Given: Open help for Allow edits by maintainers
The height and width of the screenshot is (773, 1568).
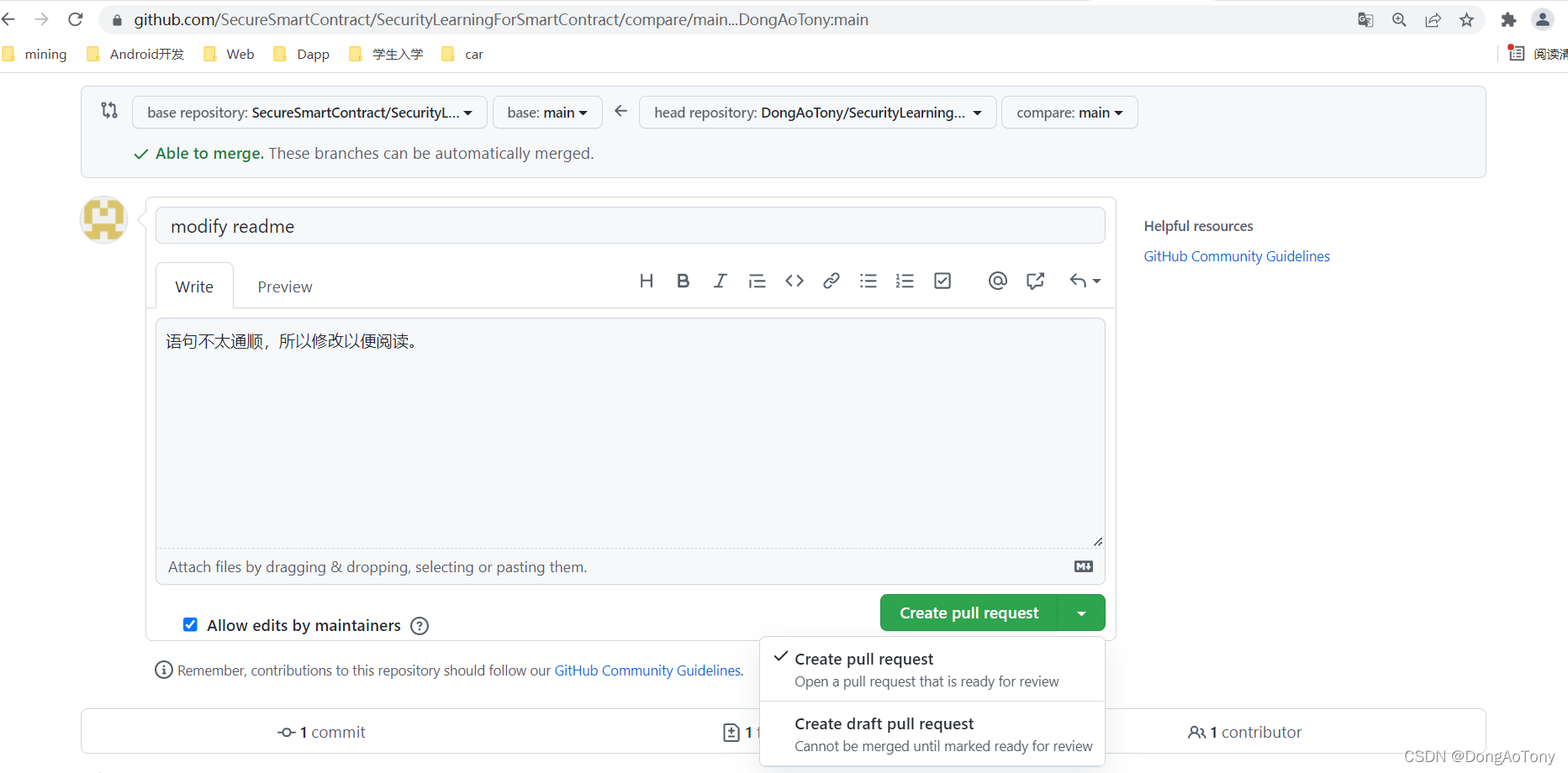Looking at the screenshot, I should pos(420,626).
